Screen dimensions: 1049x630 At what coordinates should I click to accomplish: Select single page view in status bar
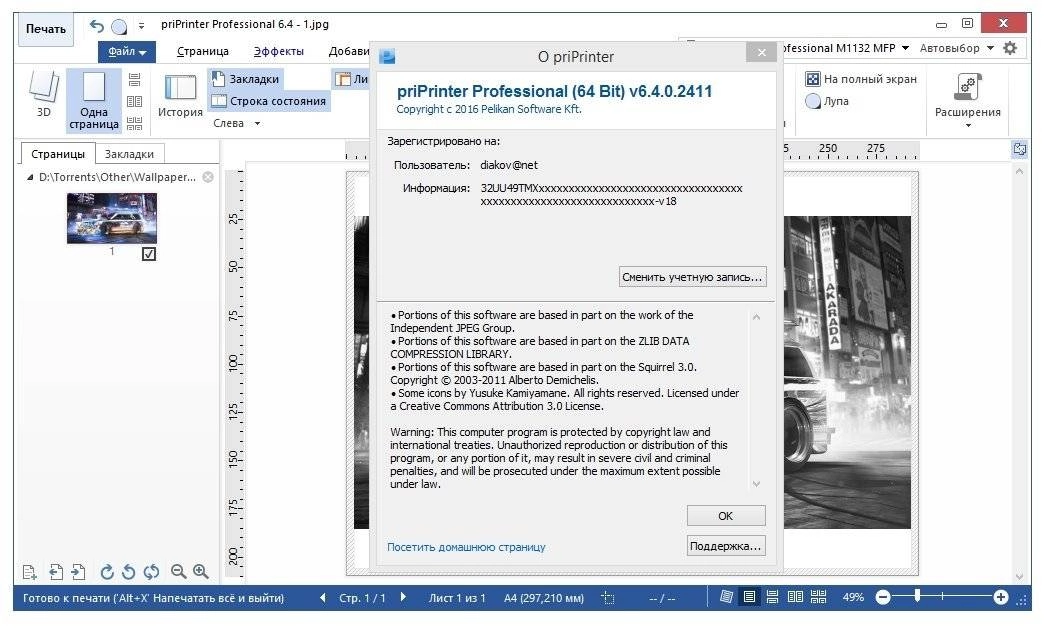(749, 597)
